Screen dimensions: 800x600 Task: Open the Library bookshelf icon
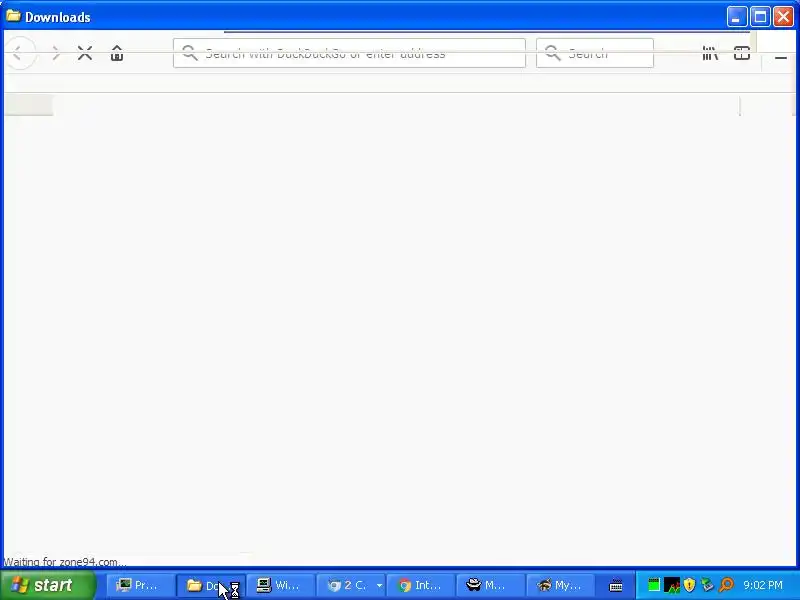(710, 53)
